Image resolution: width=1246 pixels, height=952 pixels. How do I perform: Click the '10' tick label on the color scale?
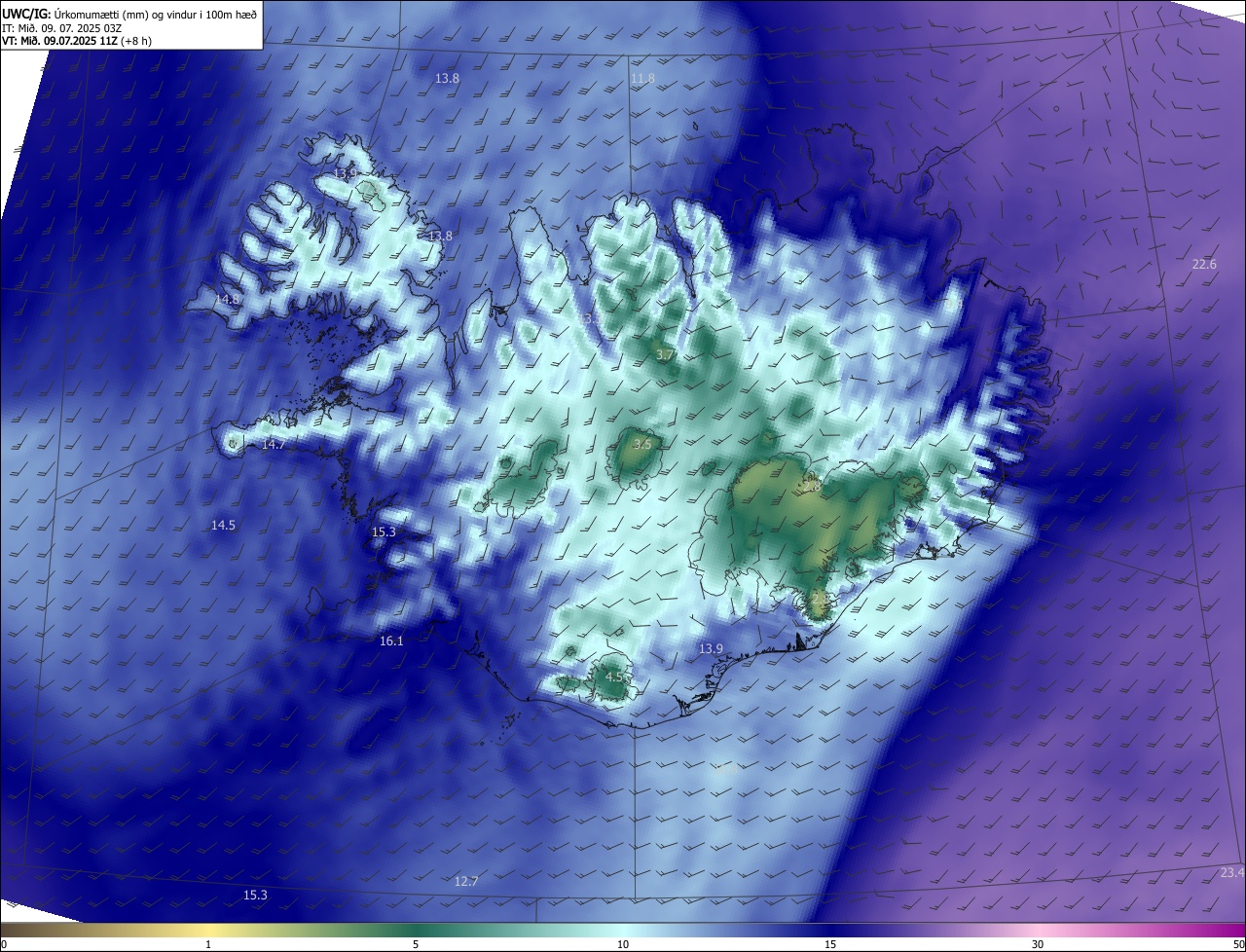click(623, 945)
